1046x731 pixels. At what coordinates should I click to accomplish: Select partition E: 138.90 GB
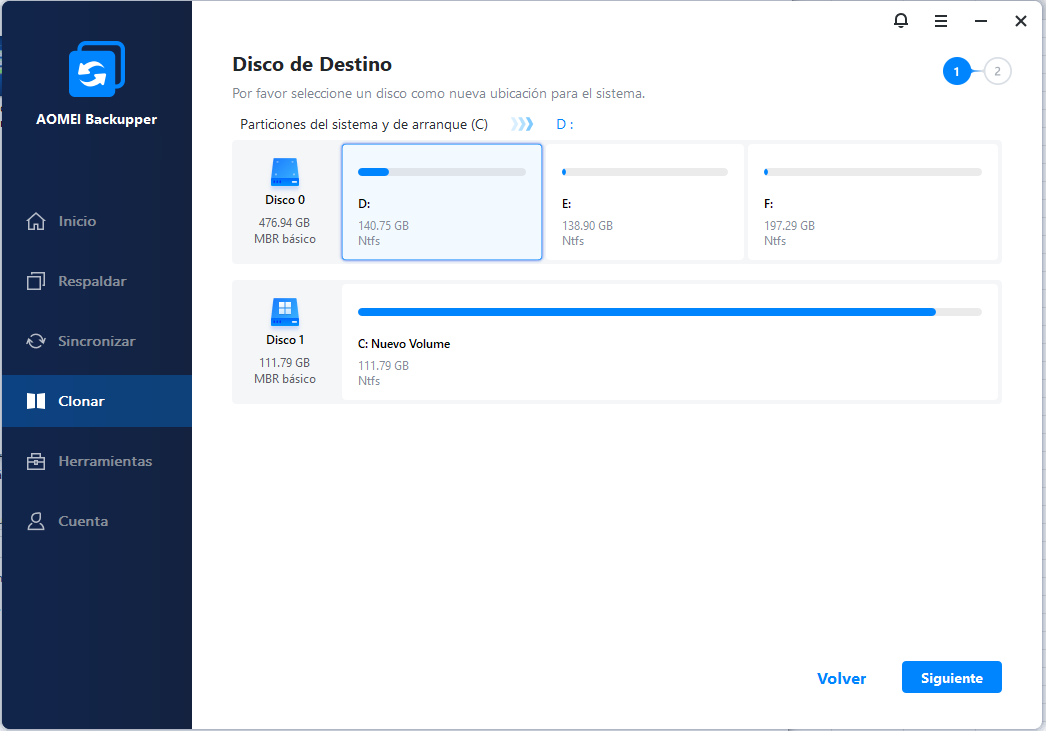[644, 201]
